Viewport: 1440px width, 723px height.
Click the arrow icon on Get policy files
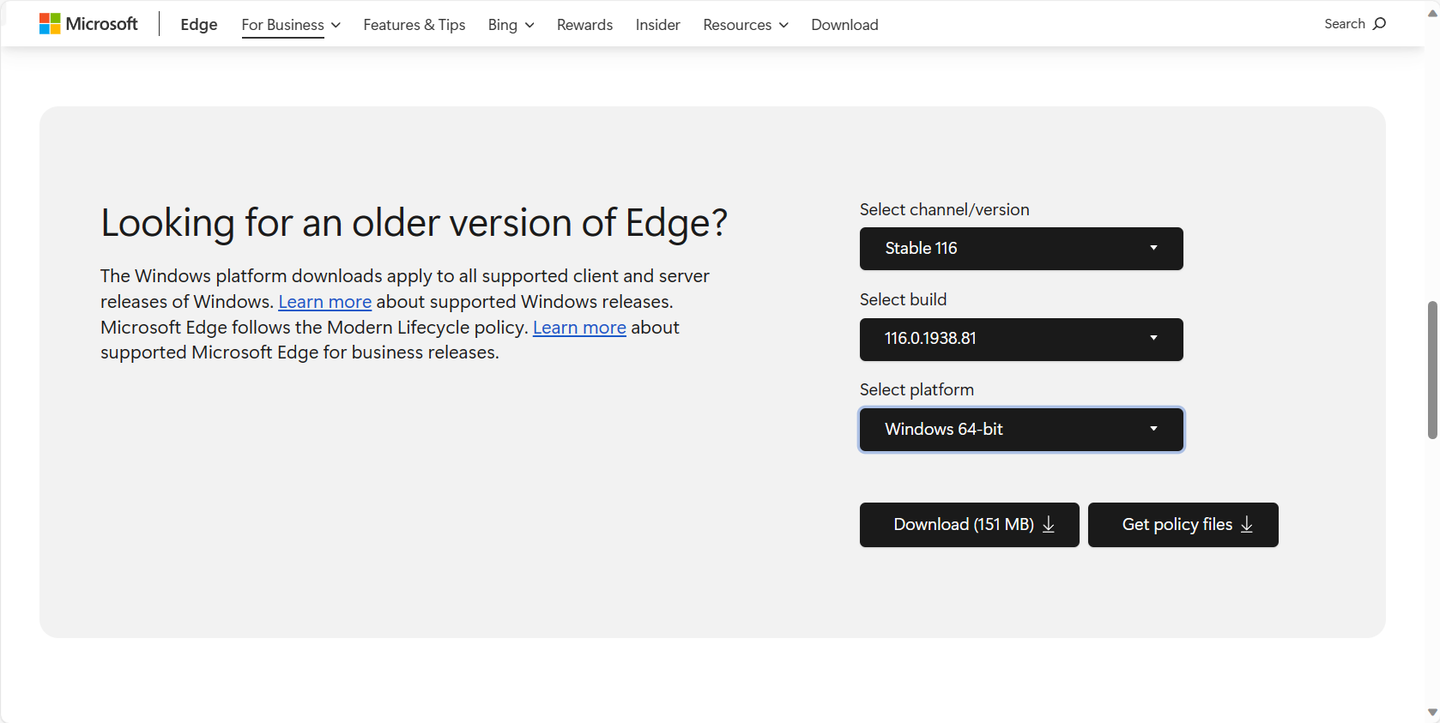tap(1247, 525)
